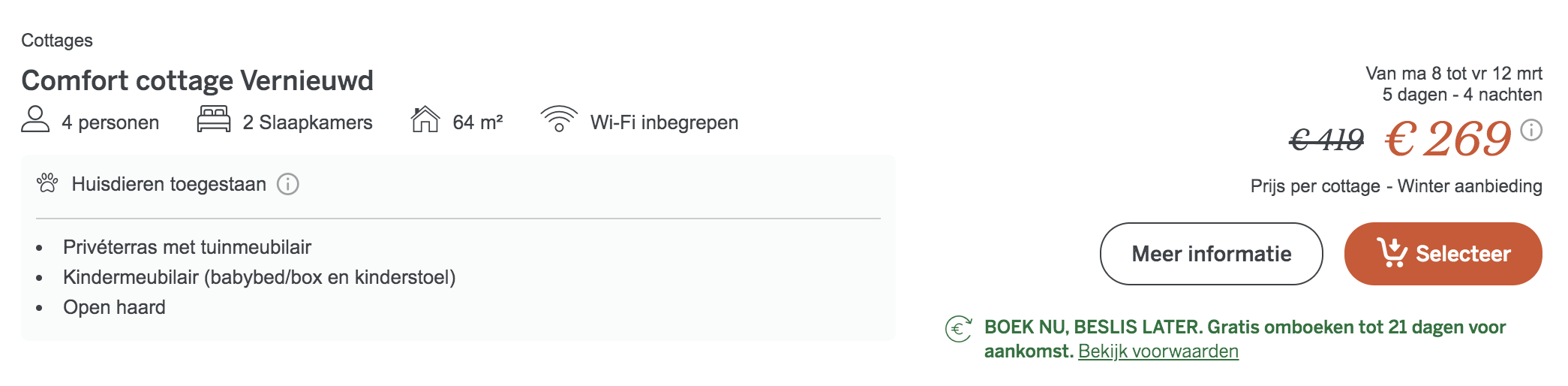Open the info icon next to € 269
This screenshot has height=386, width=1568.
point(1531,130)
